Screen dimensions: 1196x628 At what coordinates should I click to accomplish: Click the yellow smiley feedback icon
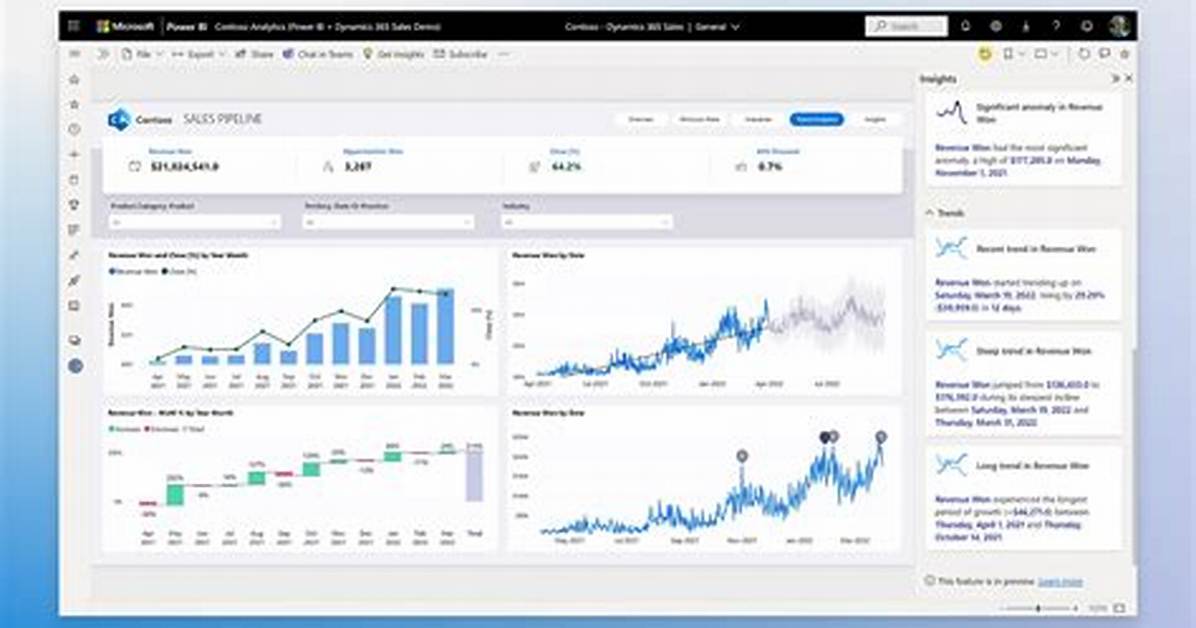point(985,54)
